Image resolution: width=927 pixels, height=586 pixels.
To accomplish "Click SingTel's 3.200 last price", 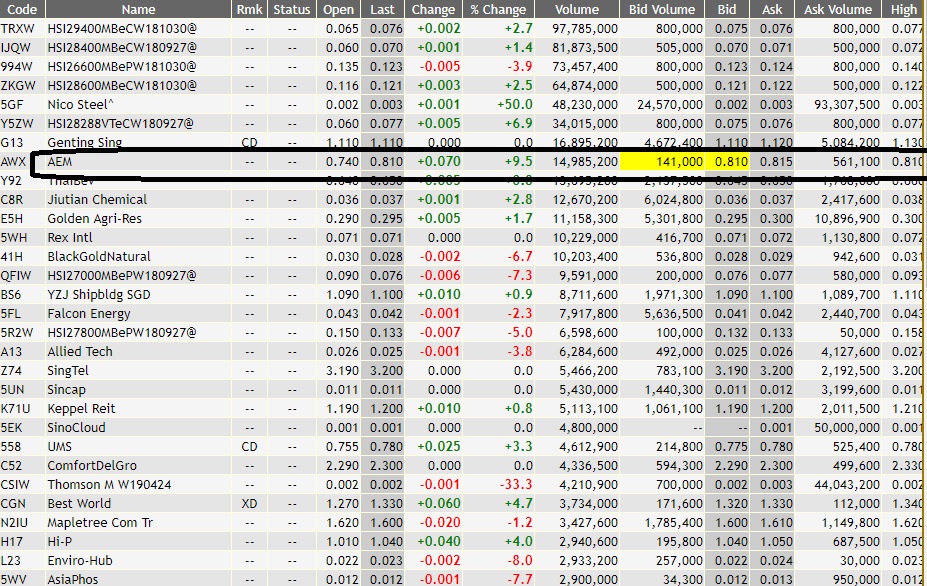I will click(387, 371).
